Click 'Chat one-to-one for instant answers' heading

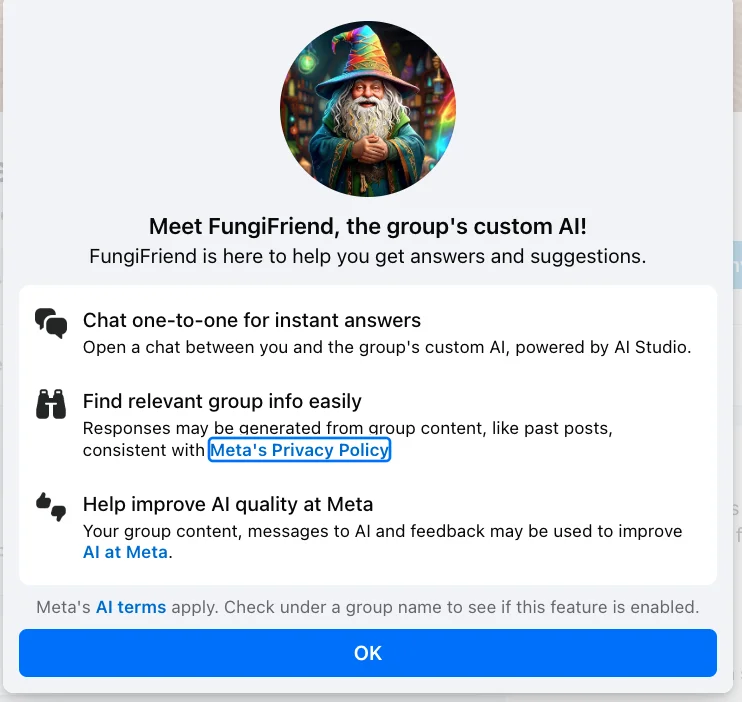click(252, 320)
